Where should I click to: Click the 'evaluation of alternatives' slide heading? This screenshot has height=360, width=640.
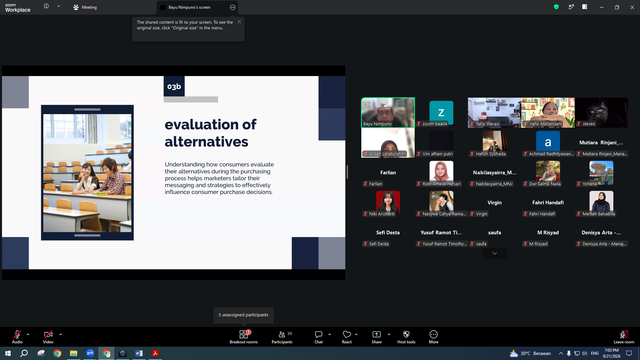coord(211,133)
